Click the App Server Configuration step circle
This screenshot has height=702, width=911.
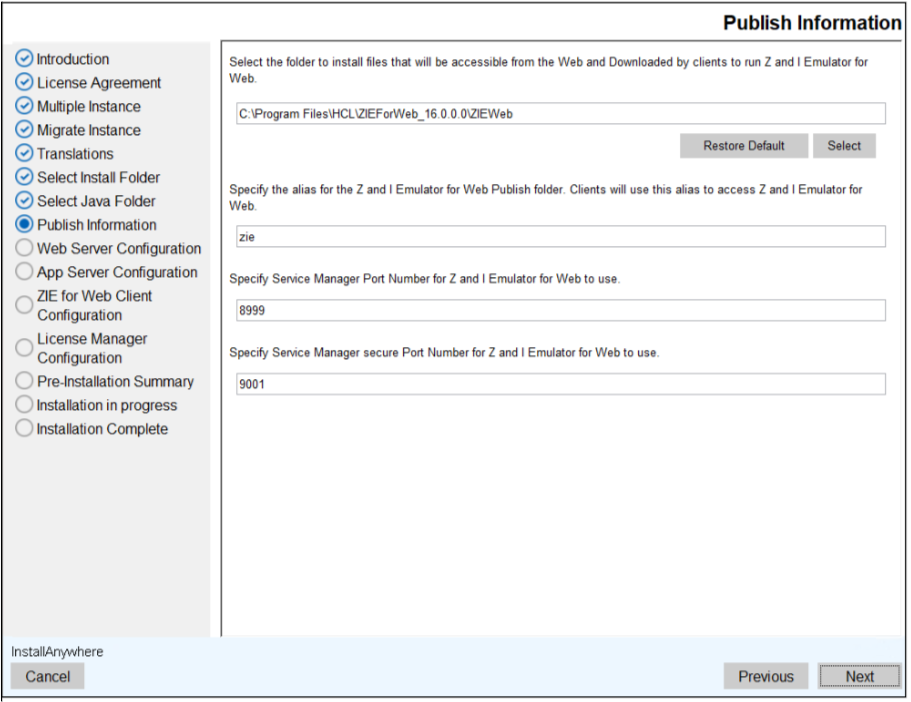point(24,271)
